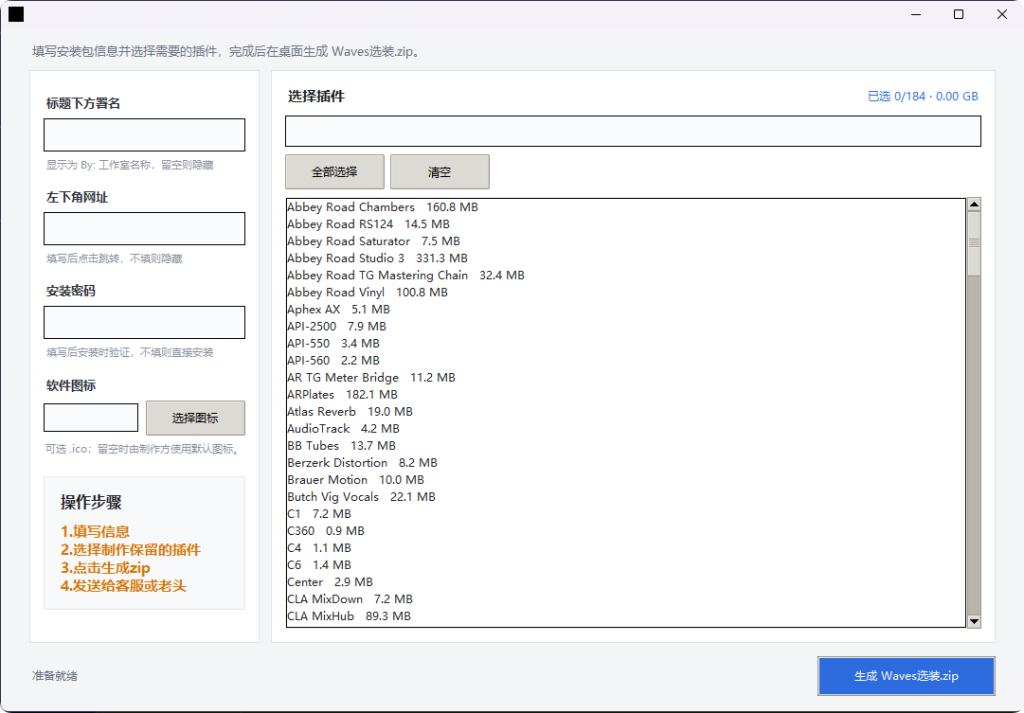Select C1 7.2 MB row
The width and height of the screenshot is (1024, 713).
(x=626, y=513)
